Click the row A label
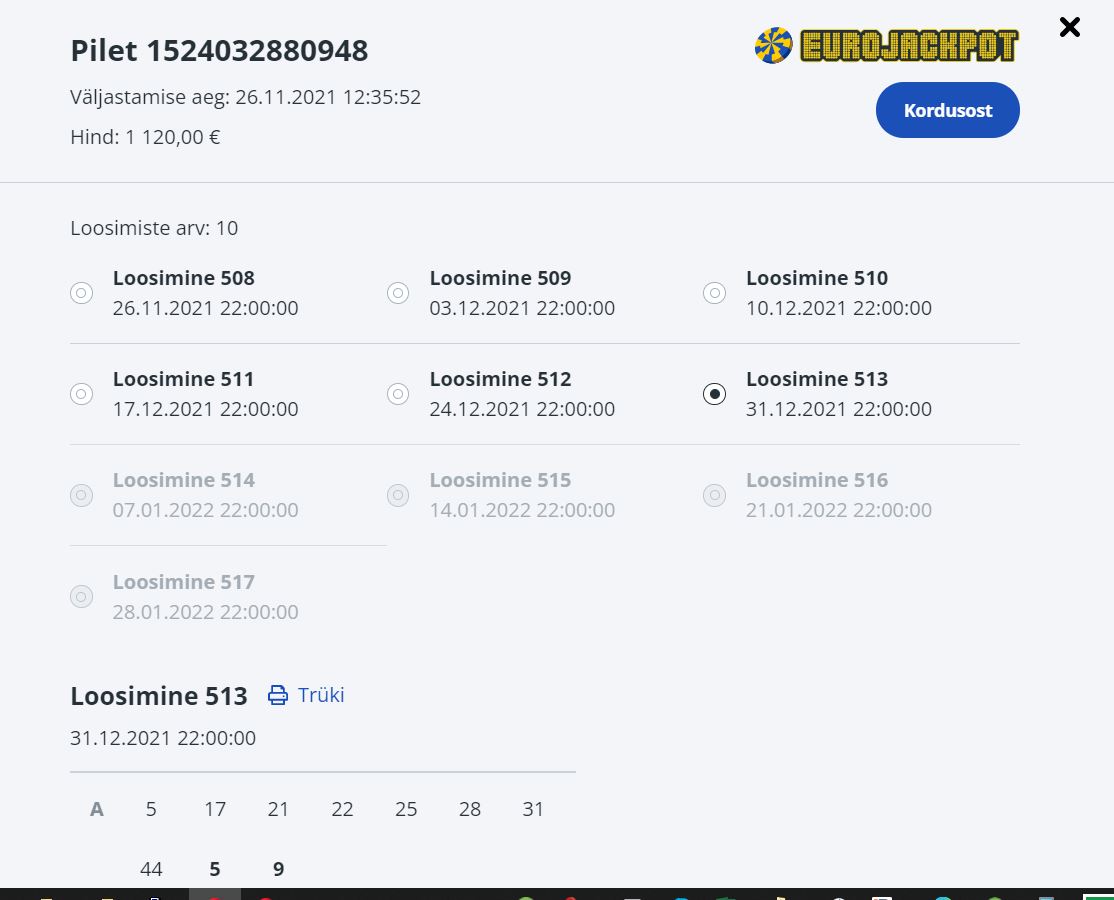This screenshot has width=1114, height=900. tap(97, 809)
